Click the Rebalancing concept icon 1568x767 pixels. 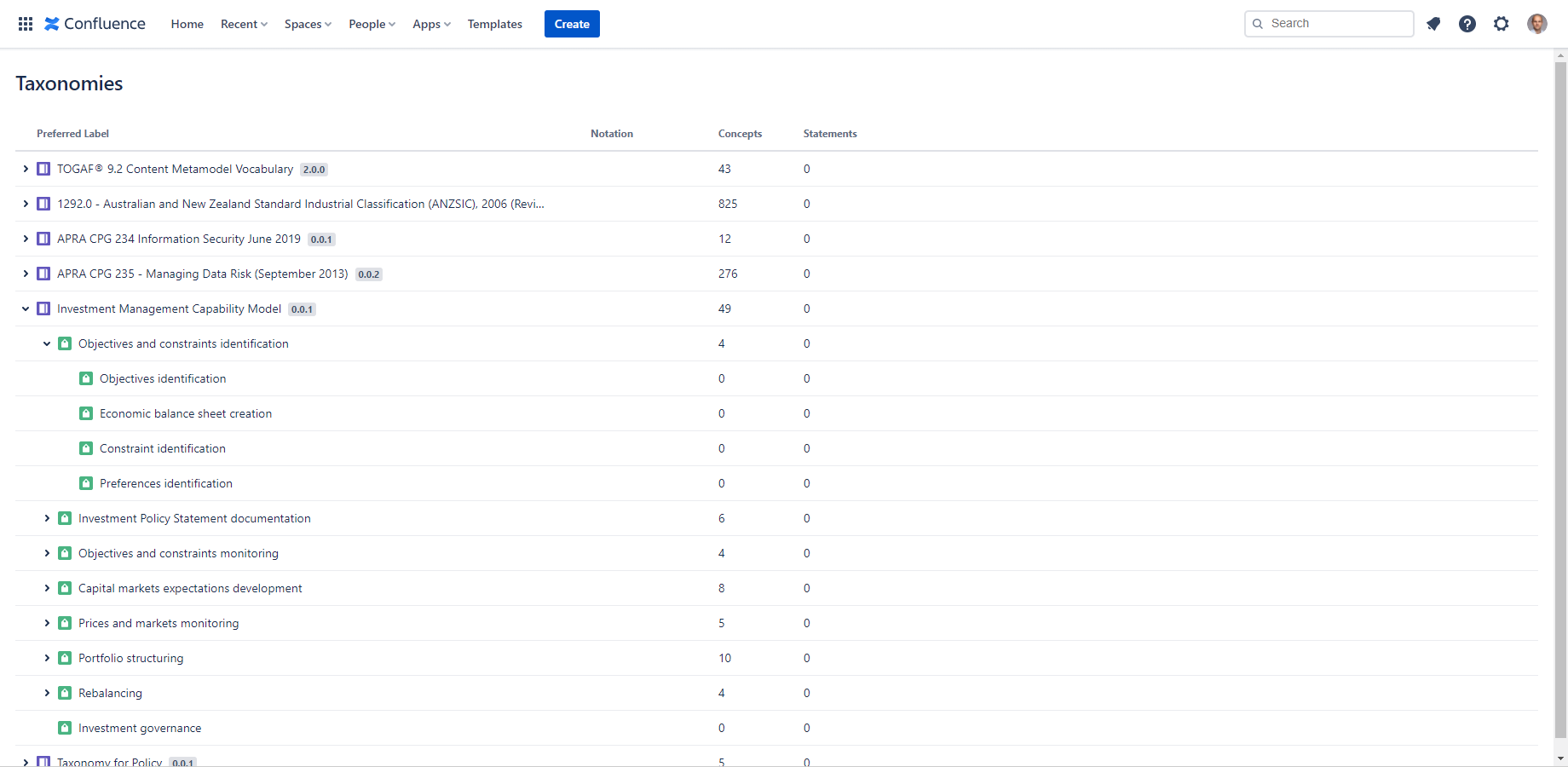[x=65, y=693]
